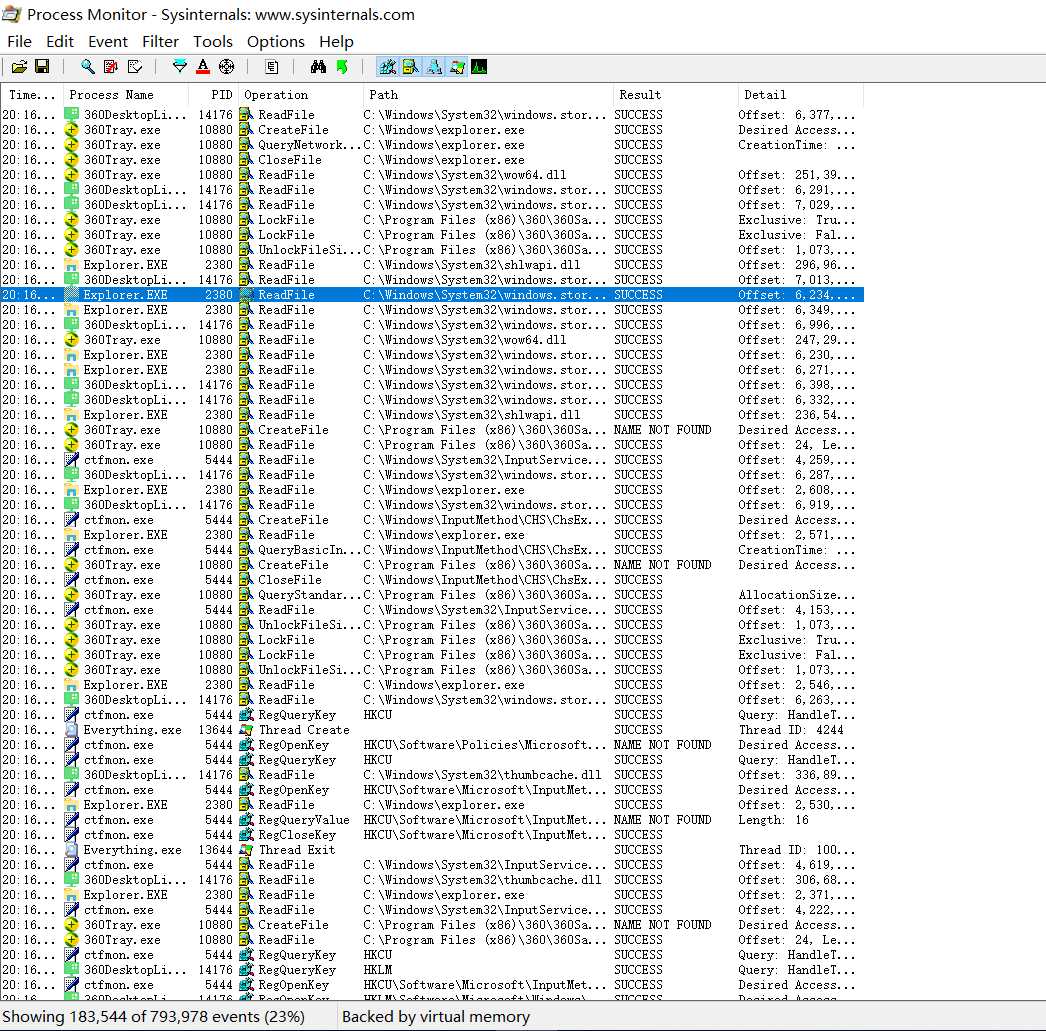This screenshot has width=1046, height=1031.
Task: Click the RegCloseKey operation cell
Action: (x=297, y=835)
